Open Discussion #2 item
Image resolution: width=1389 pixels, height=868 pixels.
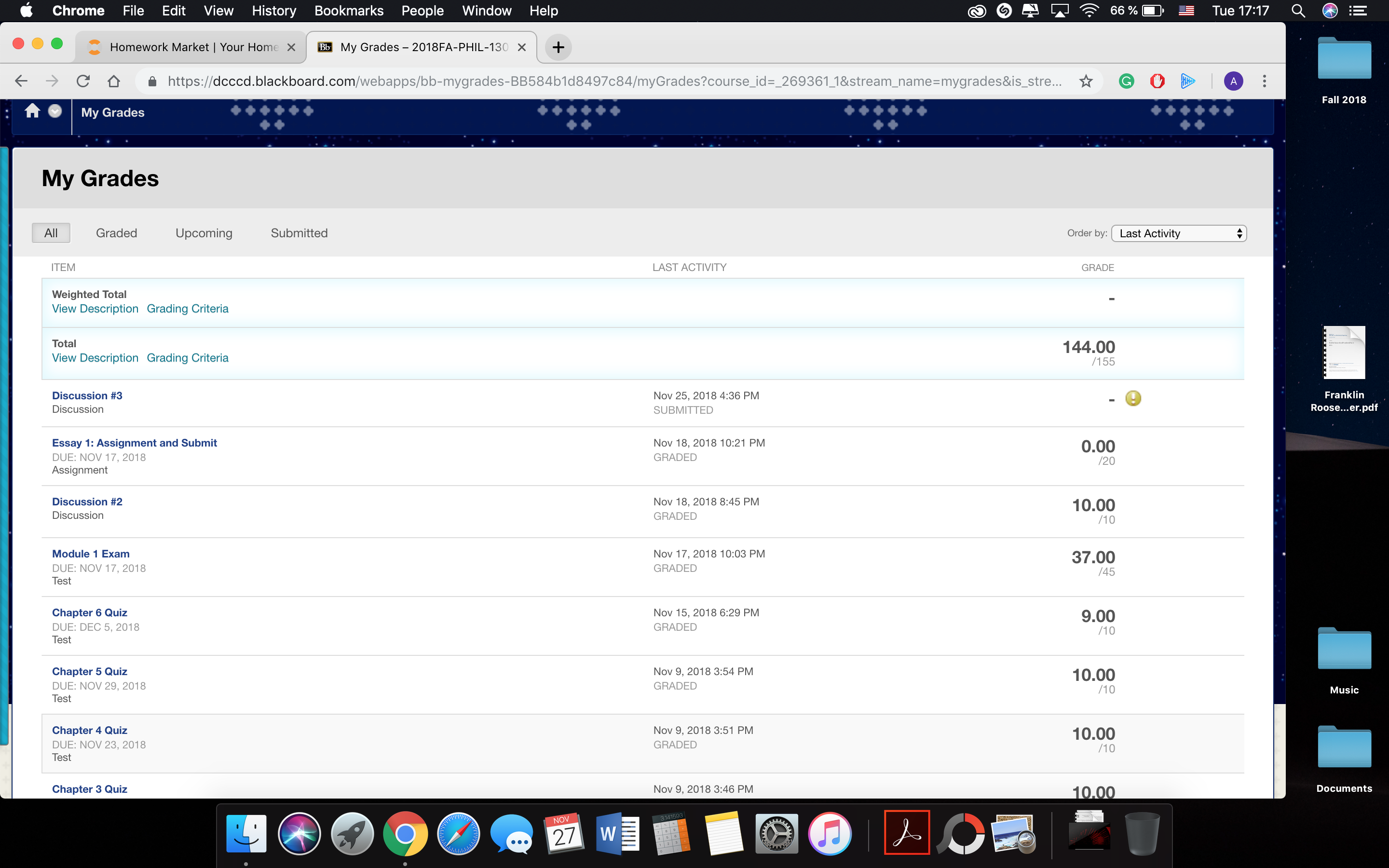point(87,502)
